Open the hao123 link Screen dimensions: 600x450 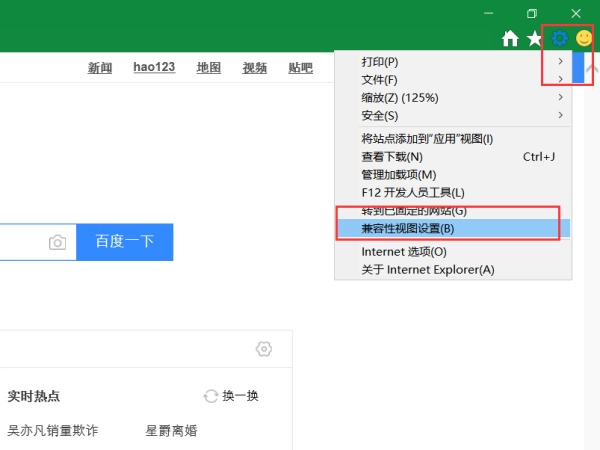[154, 67]
